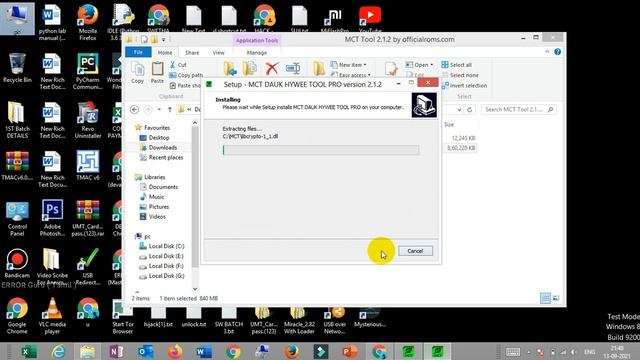Cancel the MCT DAUK HYWEE TOOL installation

[x=415, y=251]
